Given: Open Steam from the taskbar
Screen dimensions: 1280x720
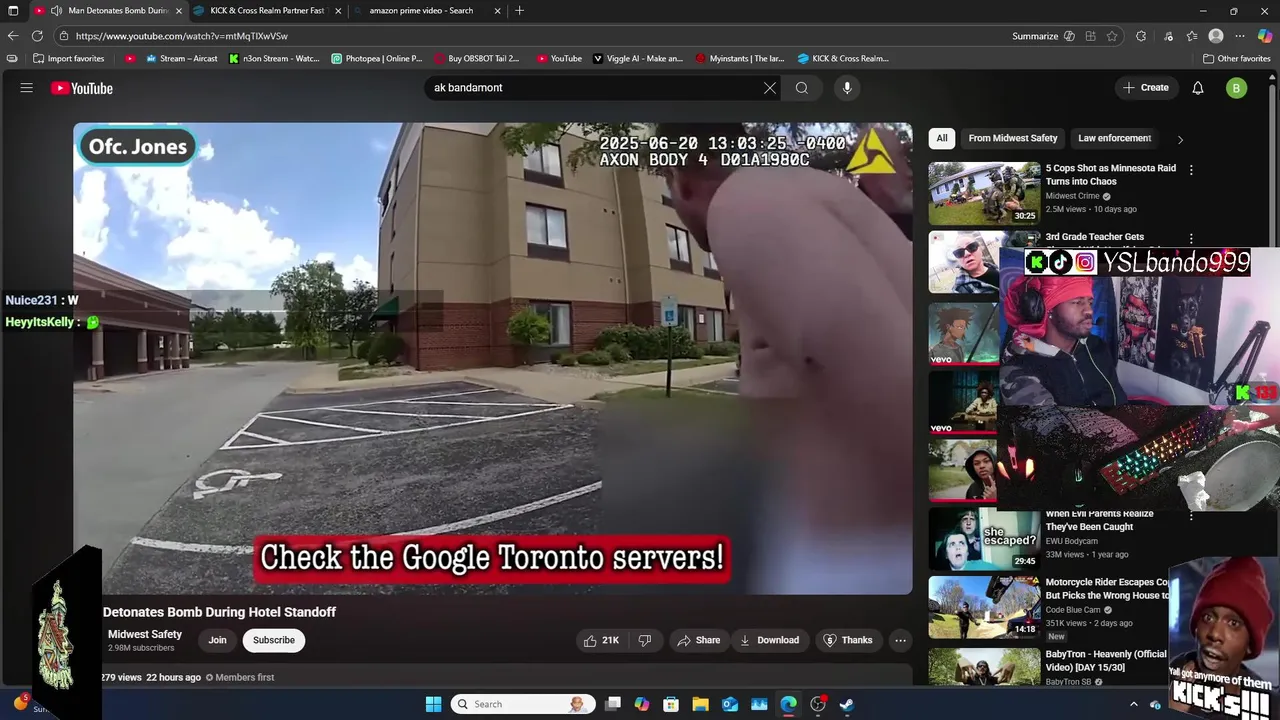Looking at the screenshot, I should pyautogui.click(x=847, y=704).
